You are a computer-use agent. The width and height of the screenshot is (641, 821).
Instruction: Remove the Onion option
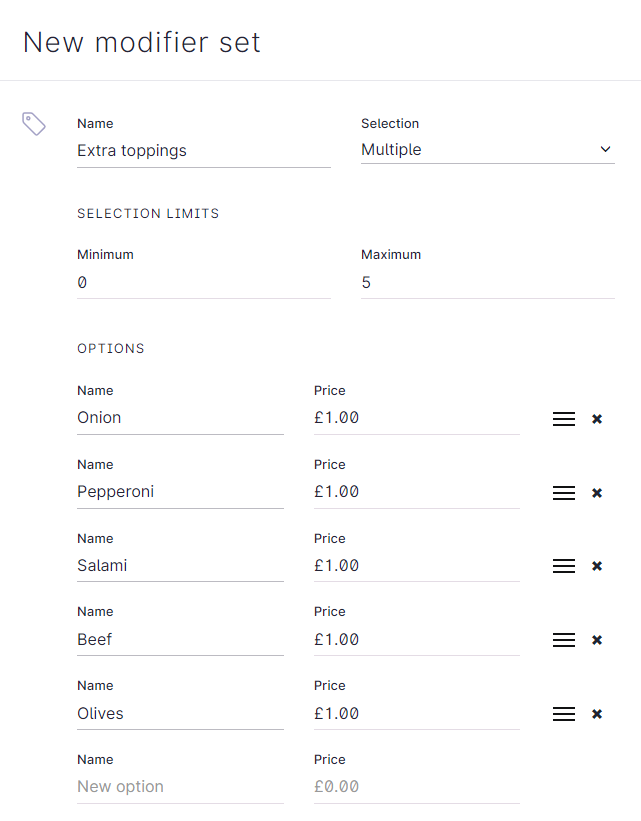click(597, 419)
